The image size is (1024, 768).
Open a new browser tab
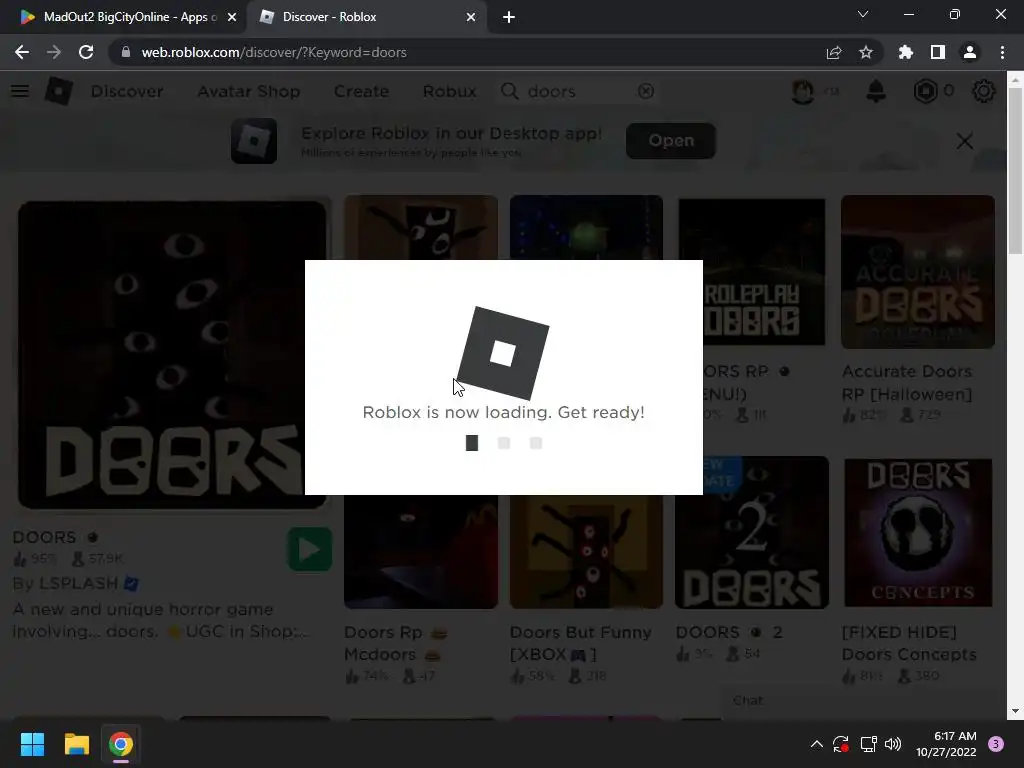(509, 17)
